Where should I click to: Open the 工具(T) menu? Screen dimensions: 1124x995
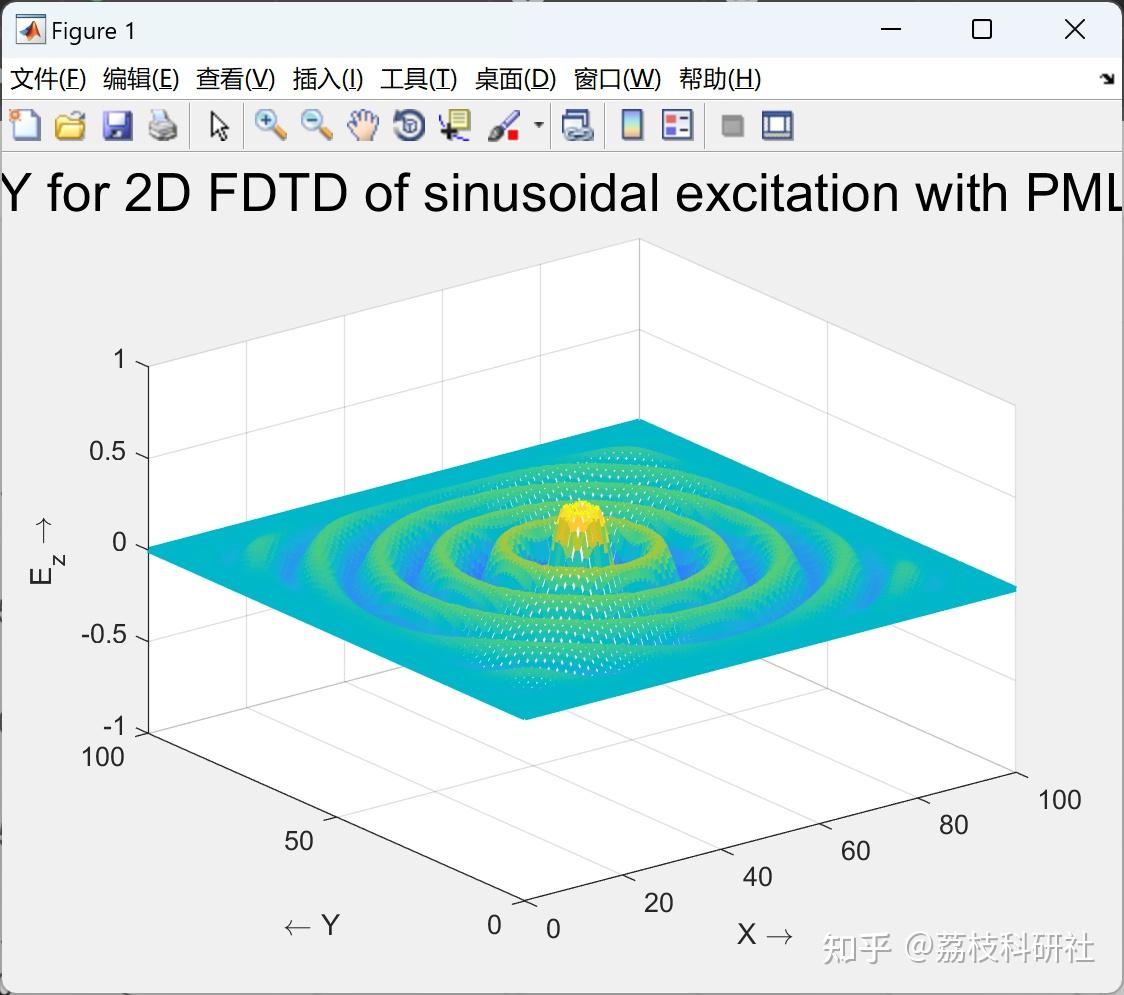417,79
